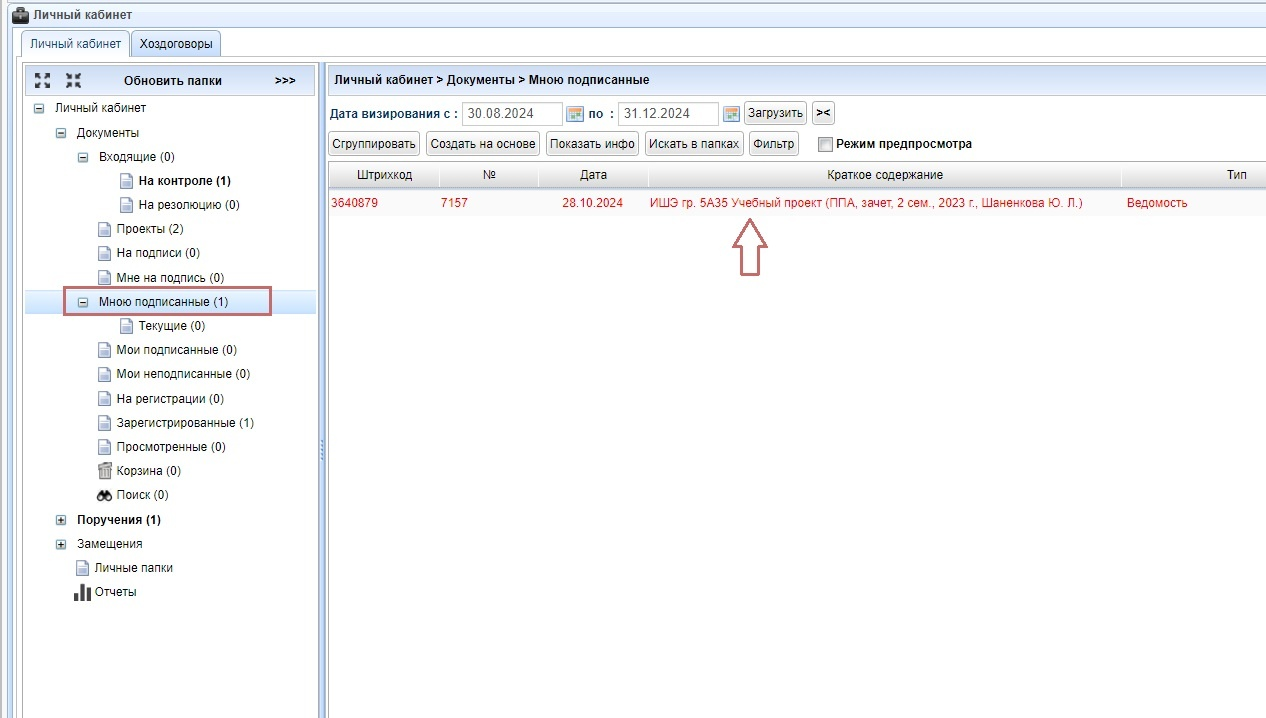Viewport: 1266px width, 718px height.
Task: Sort by the Штрихкод column header
Action: tap(384, 175)
